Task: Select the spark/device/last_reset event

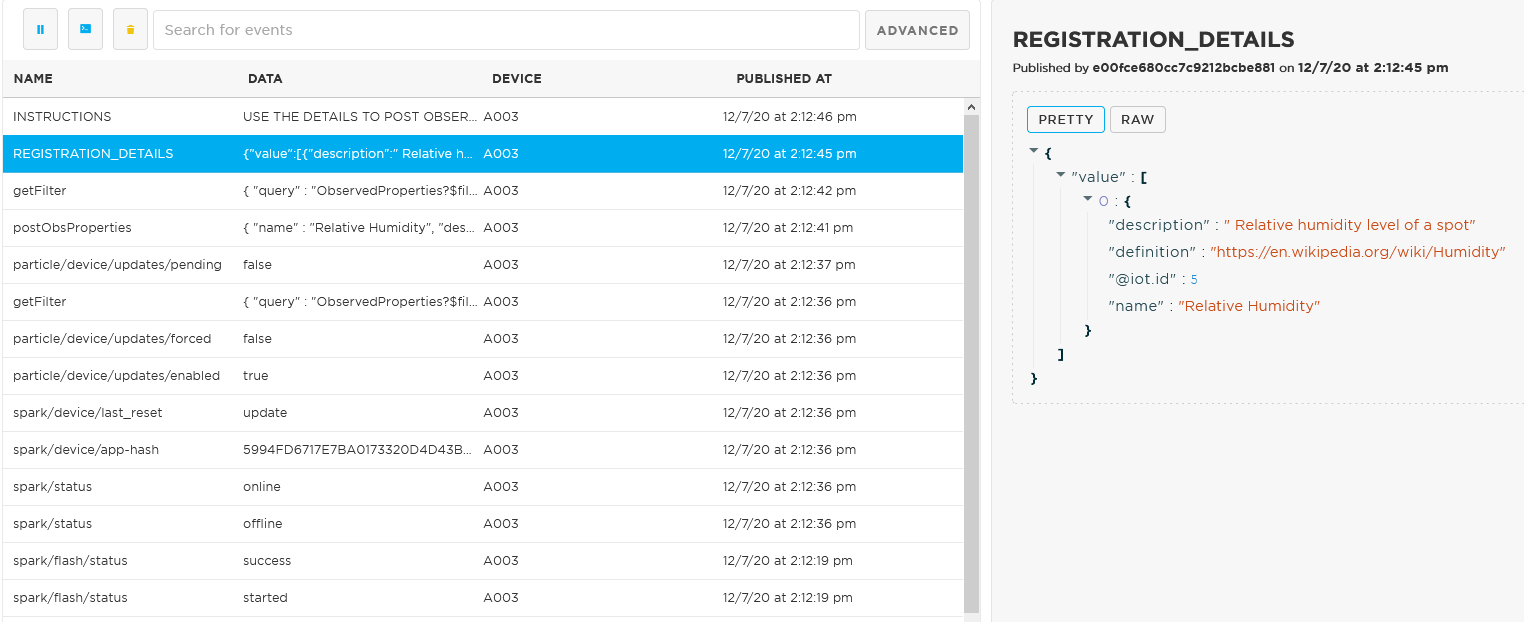Action: tap(483, 412)
